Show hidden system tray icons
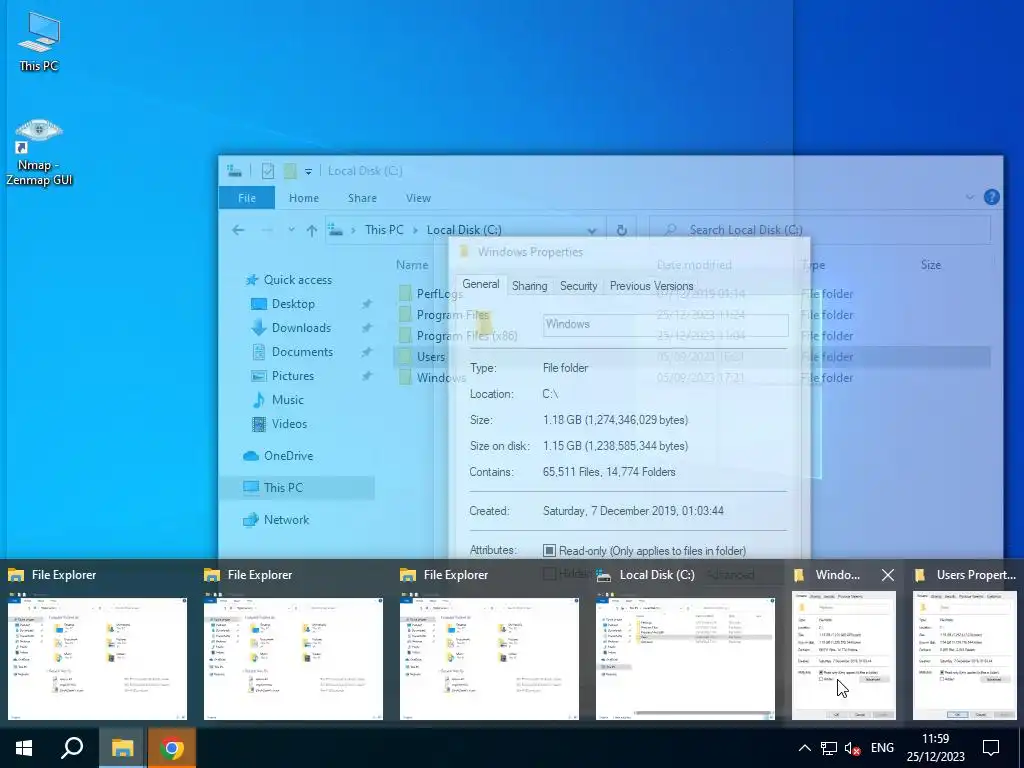This screenshot has height=768, width=1024. coord(805,748)
